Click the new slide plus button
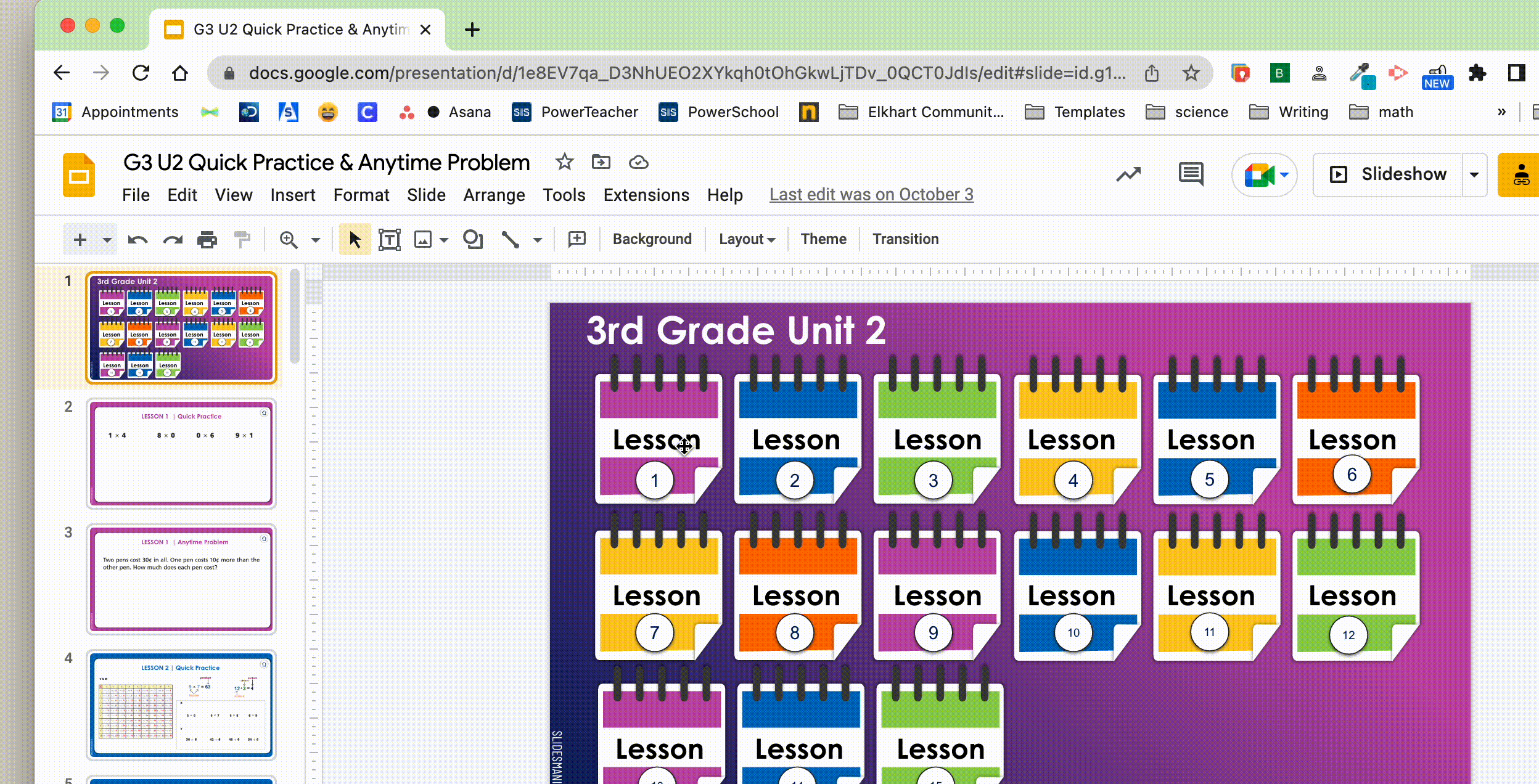 (x=80, y=239)
